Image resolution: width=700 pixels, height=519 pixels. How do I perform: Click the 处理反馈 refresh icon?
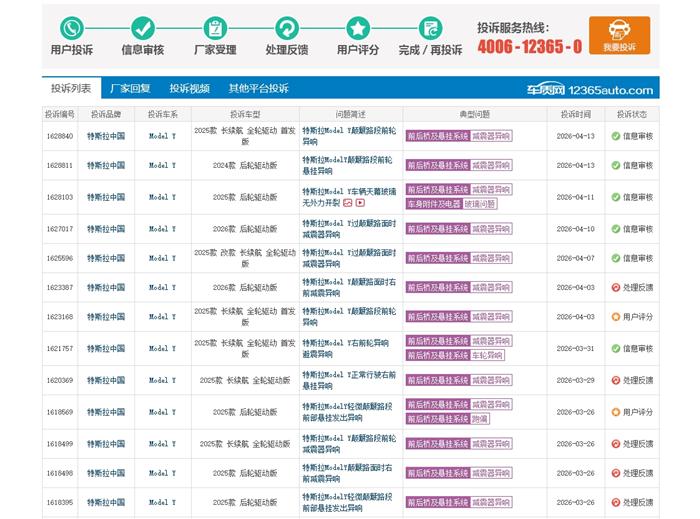tap(287, 28)
